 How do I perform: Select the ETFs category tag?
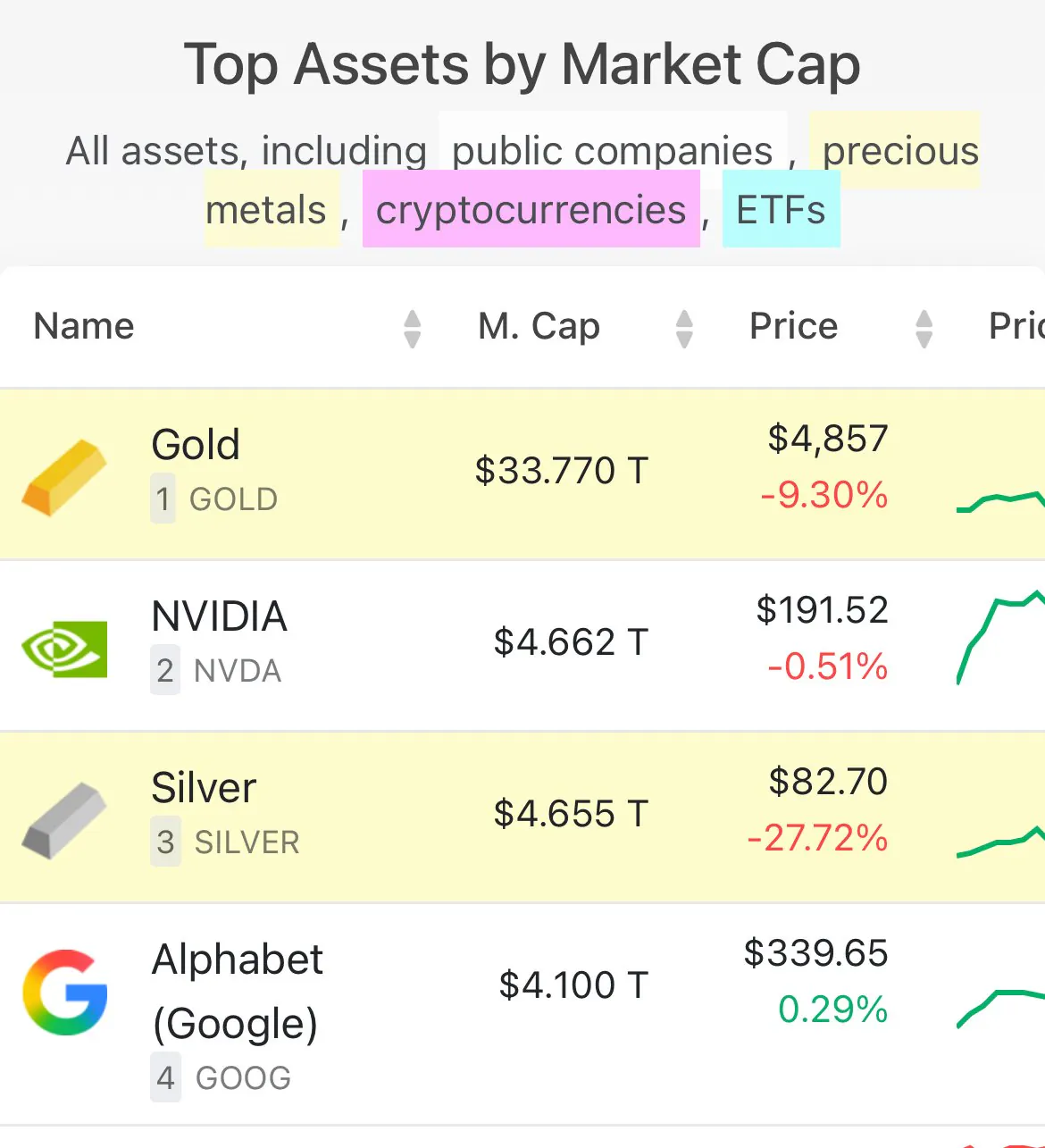click(781, 210)
